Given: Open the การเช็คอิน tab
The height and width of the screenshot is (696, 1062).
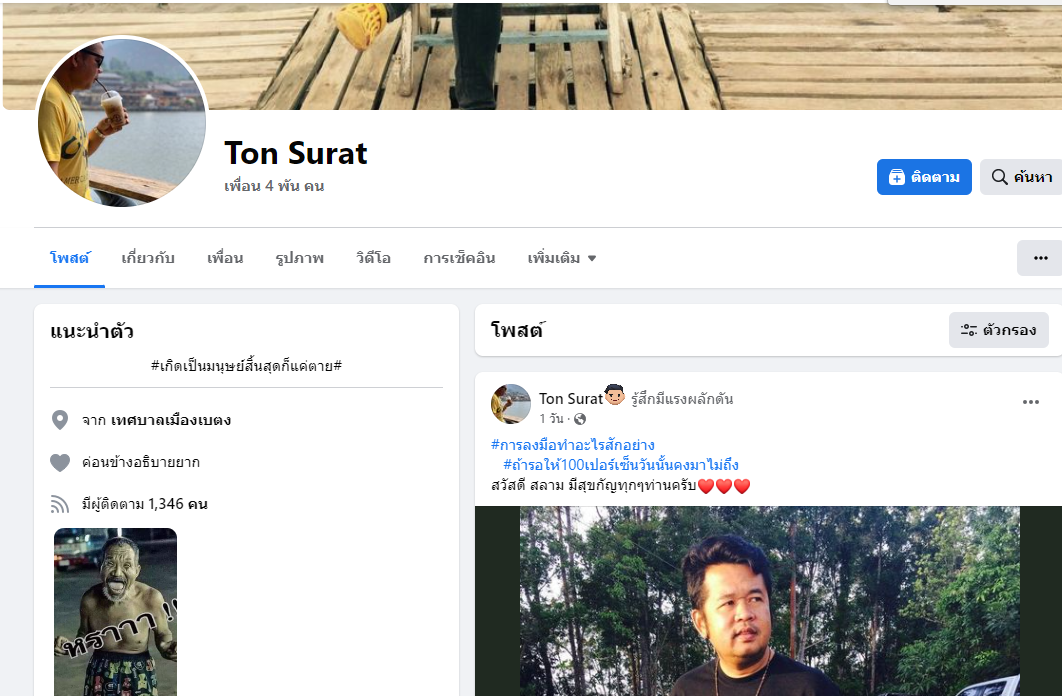Looking at the screenshot, I should click(459, 258).
